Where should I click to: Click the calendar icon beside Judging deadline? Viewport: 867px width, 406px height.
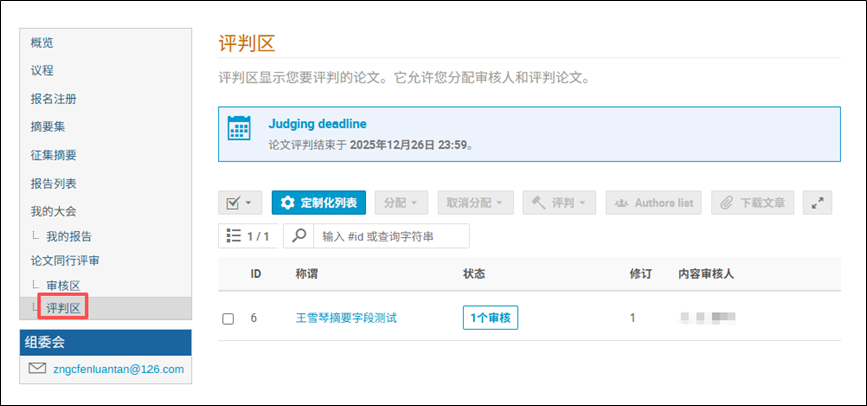[x=239, y=128]
